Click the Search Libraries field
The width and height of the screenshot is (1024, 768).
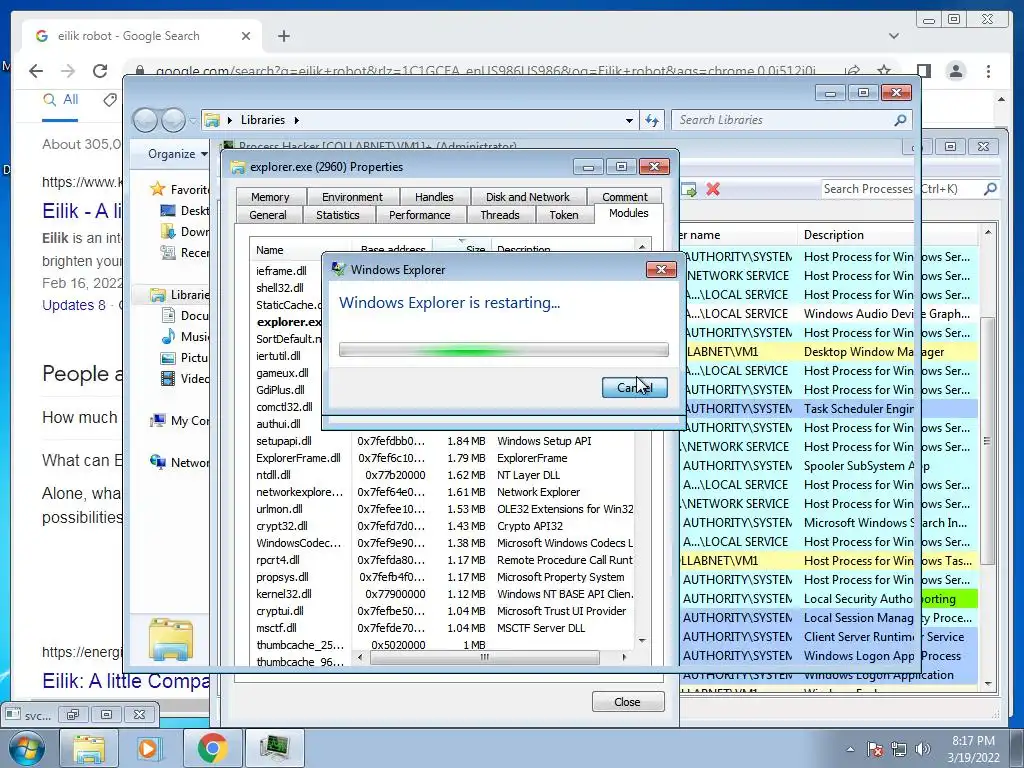click(791, 120)
